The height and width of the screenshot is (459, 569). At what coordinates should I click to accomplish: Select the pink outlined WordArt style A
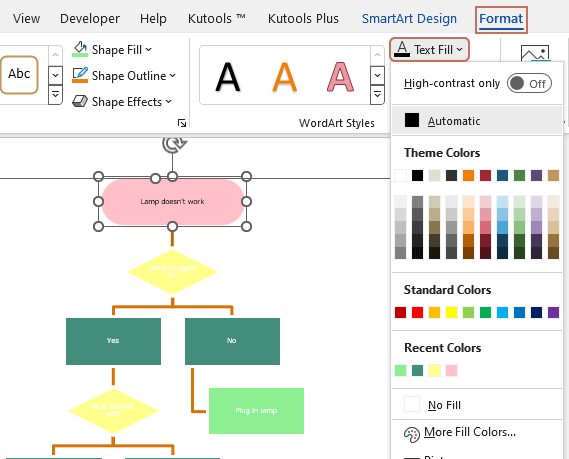pos(340,77)
